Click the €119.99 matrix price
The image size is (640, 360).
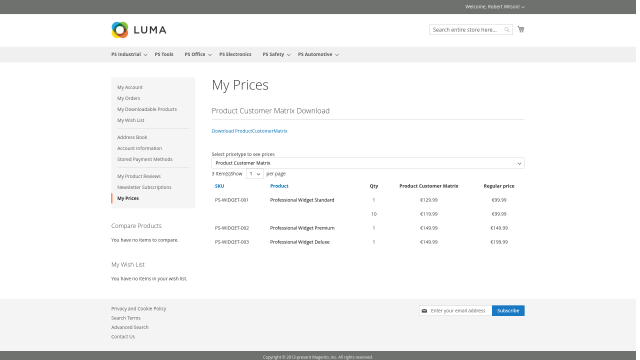pos(429,214)
